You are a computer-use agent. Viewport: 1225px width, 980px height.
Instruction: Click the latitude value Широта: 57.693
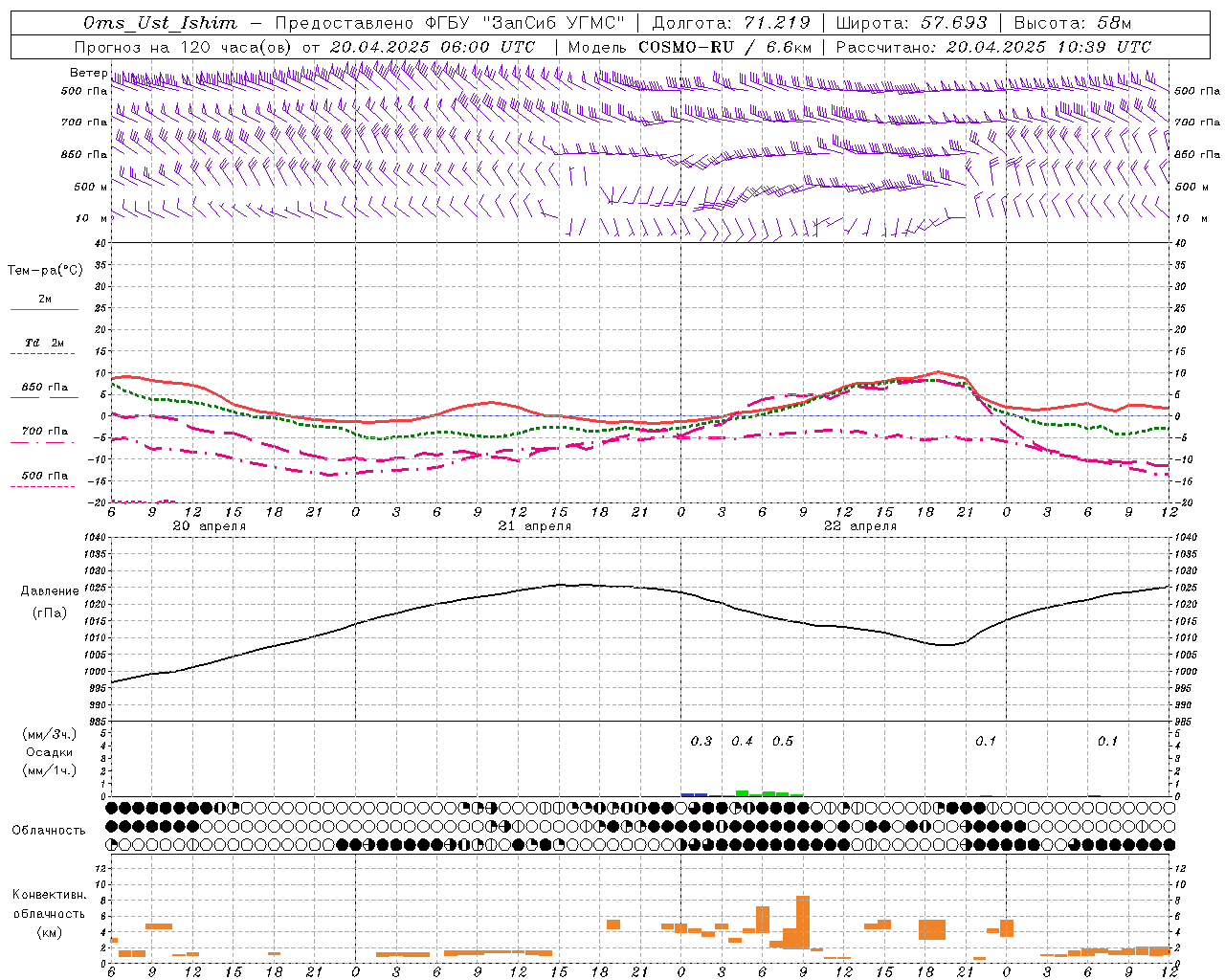click(911, 23)
